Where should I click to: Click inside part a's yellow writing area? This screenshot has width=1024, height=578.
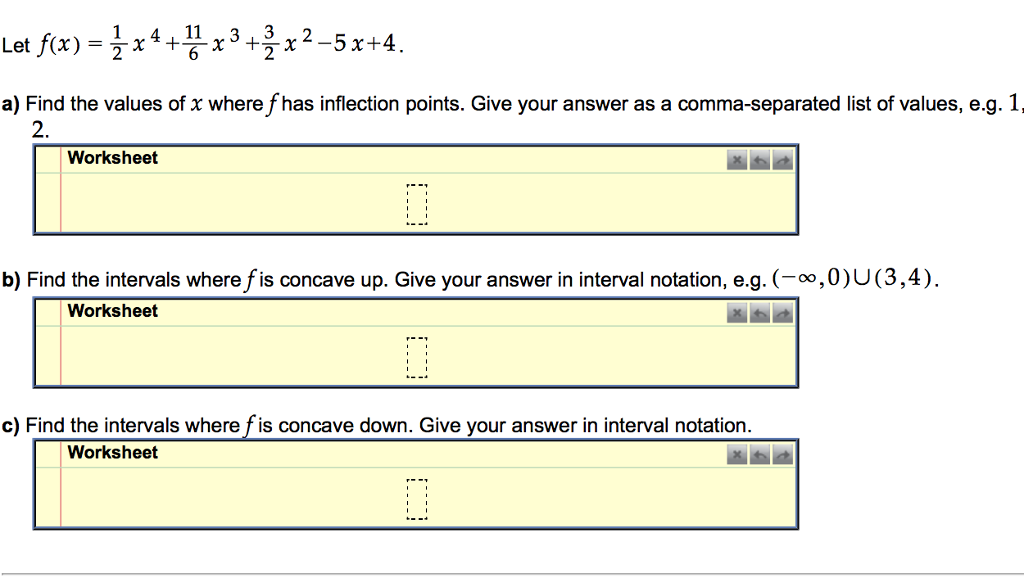click(x=250, y=205)
